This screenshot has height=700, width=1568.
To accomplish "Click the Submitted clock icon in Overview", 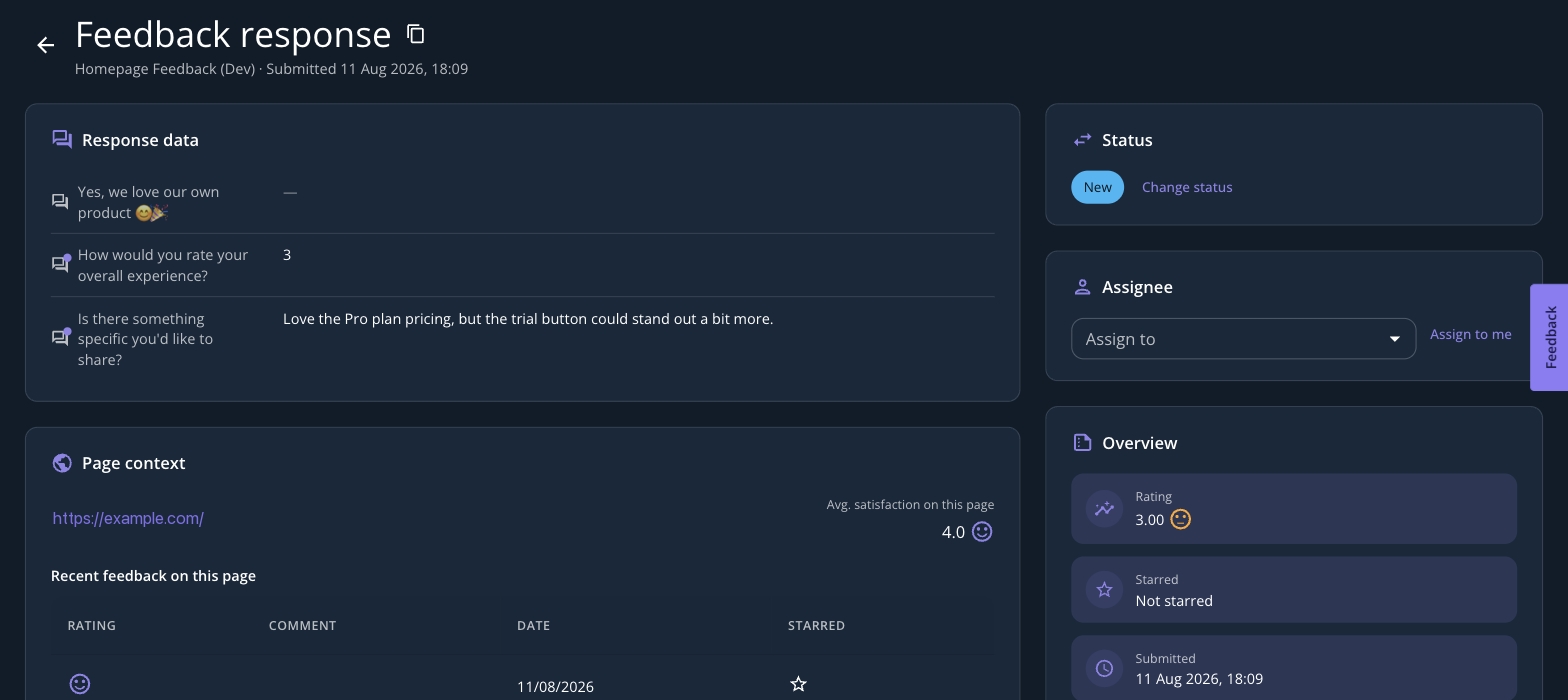I will pos(1104,669).
